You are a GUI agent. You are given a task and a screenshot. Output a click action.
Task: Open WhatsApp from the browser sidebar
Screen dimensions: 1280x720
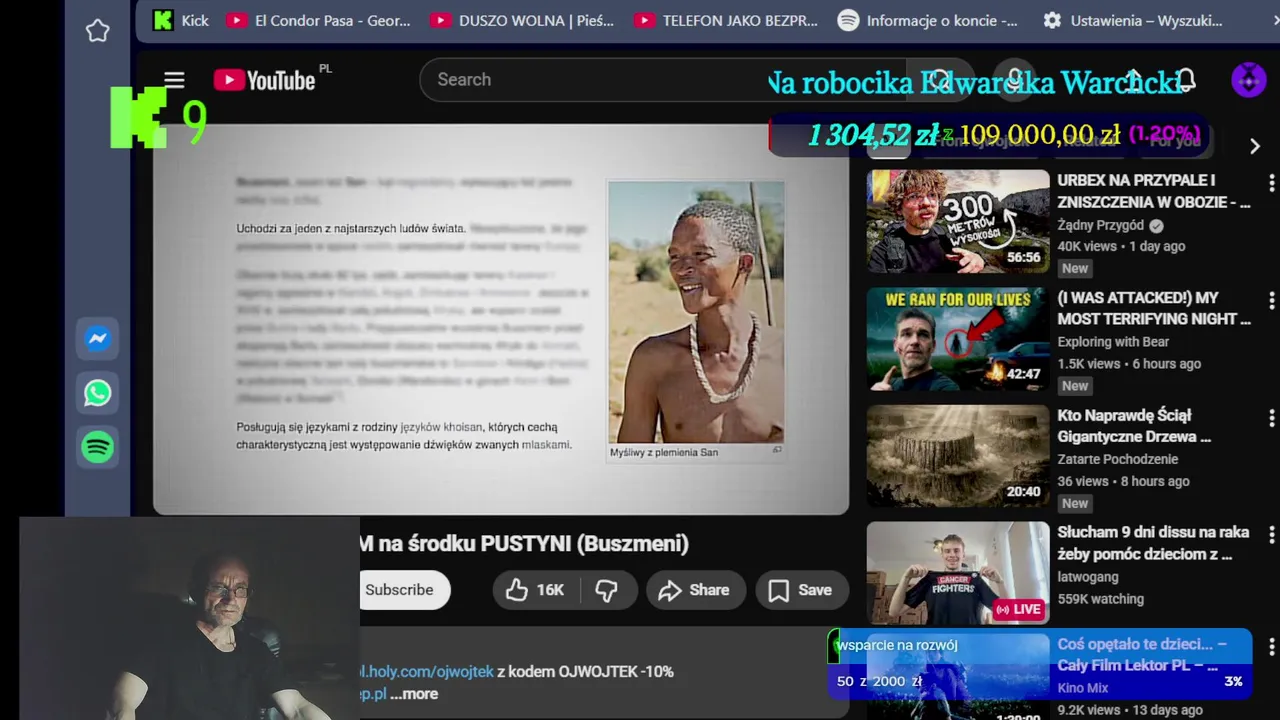click(x=97, y=393)
